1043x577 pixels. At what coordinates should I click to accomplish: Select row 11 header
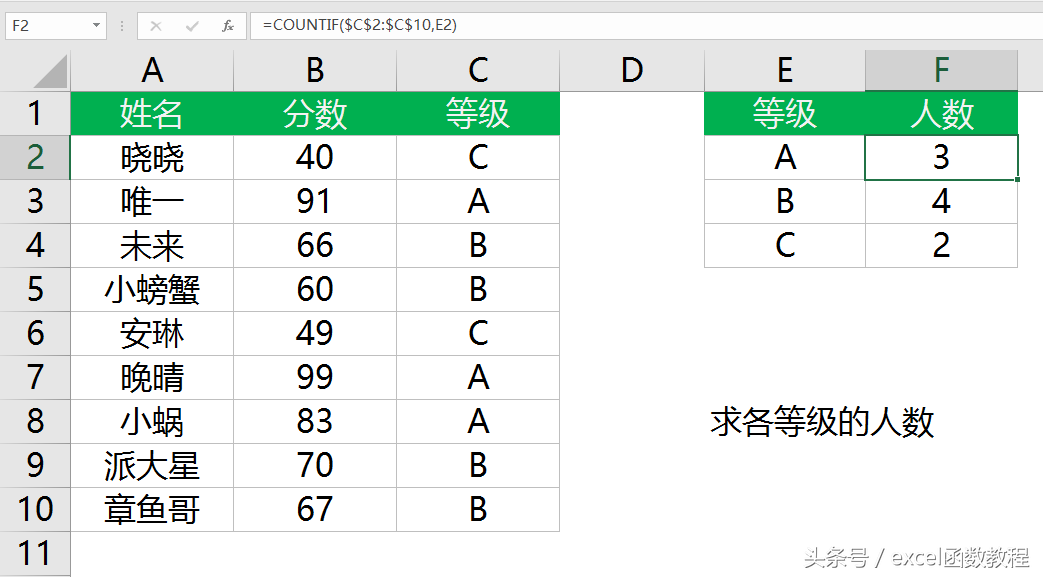pyautogui.click(x=35, y=553)
